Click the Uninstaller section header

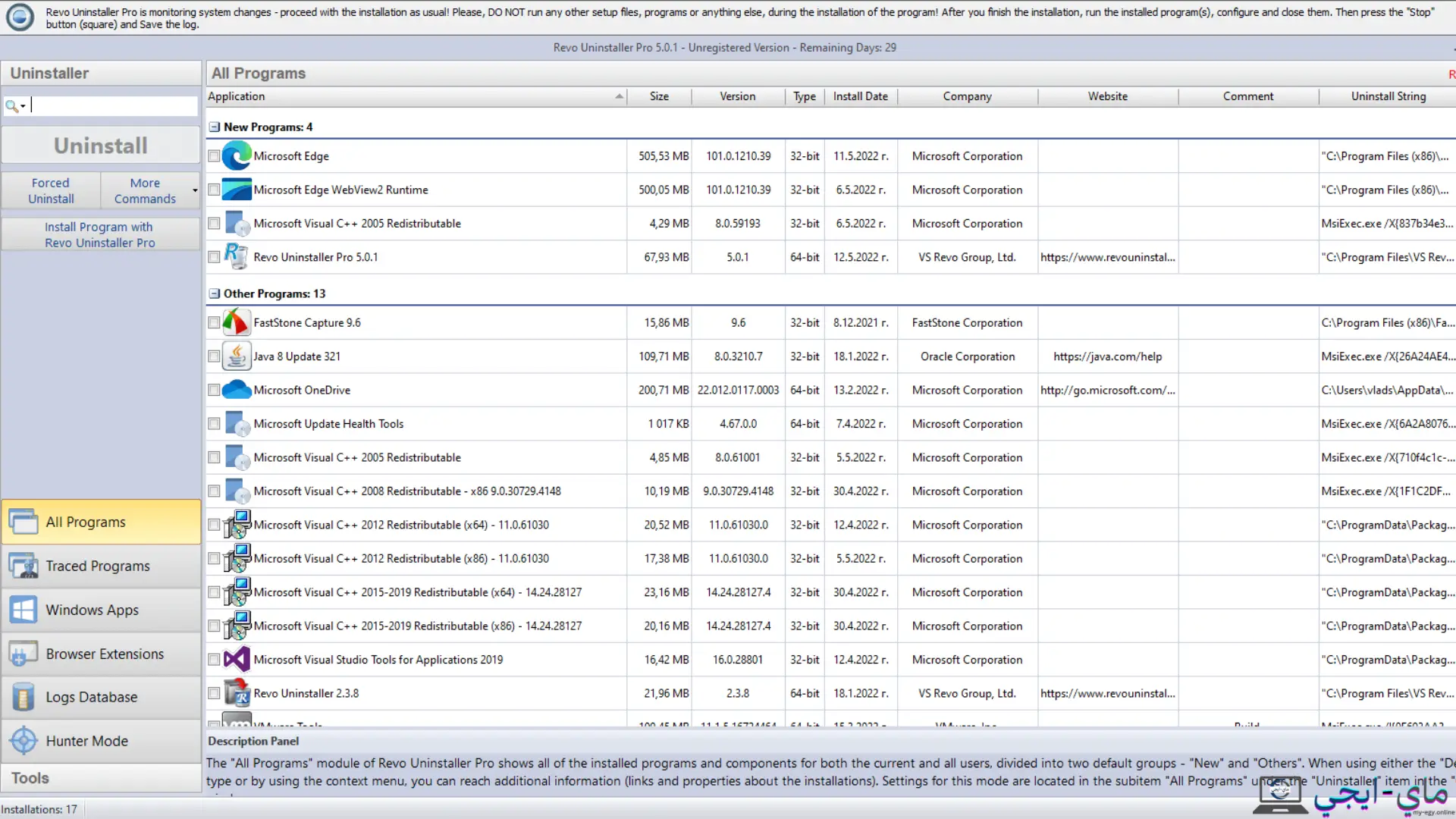pyautogui.click(x=101, y=74)
